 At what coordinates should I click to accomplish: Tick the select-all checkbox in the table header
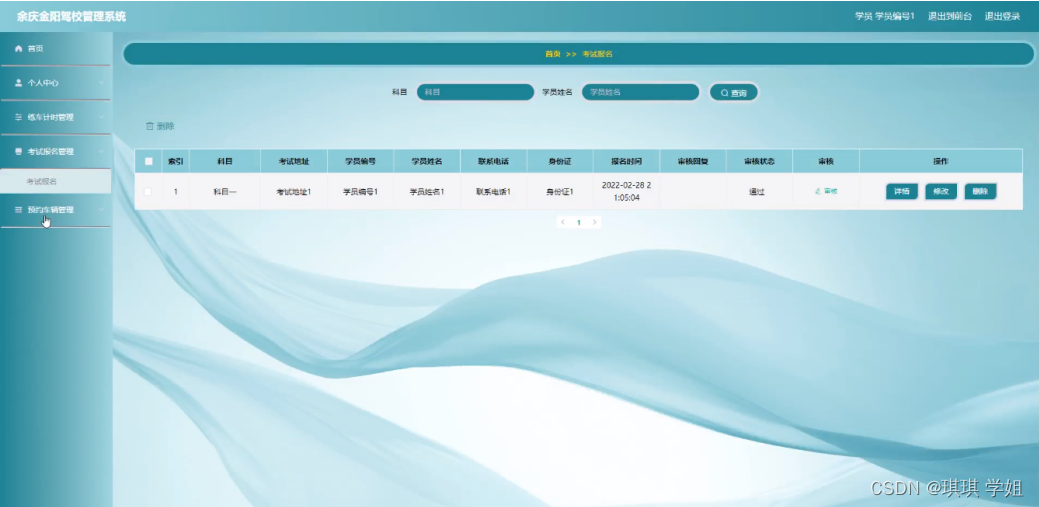tap(148, 161)
